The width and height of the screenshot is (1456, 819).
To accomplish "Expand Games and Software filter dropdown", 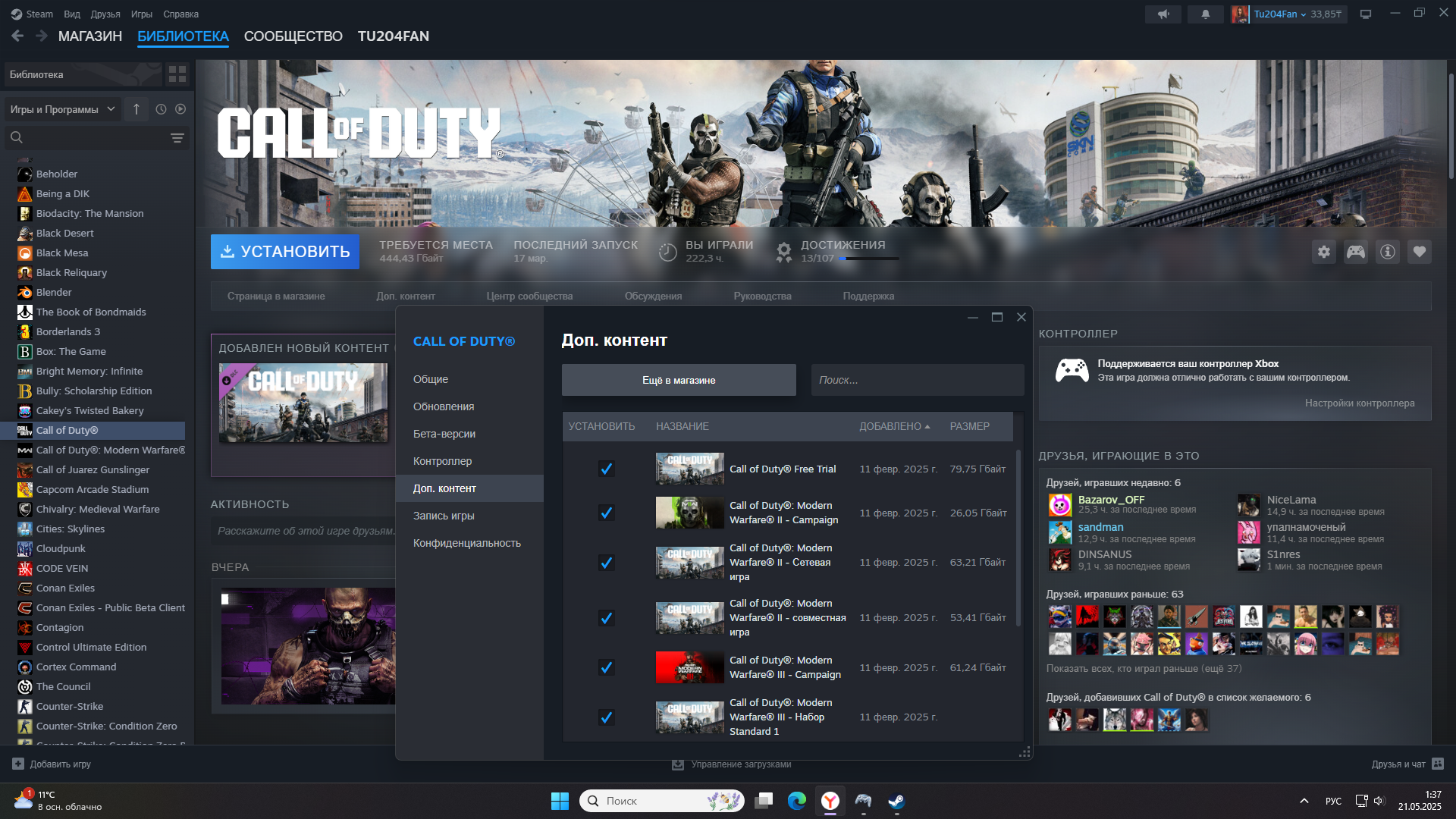I will coord(62,109).
